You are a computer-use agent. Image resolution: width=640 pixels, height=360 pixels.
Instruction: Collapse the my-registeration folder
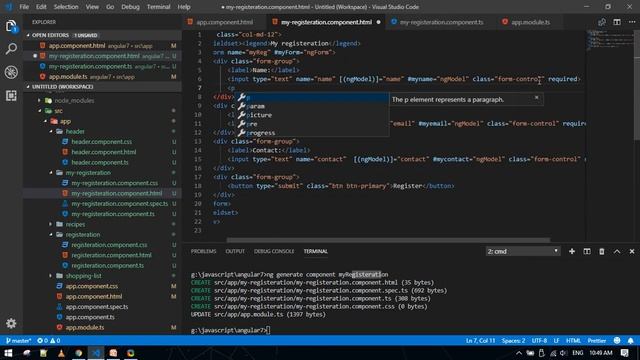[51, 173]
